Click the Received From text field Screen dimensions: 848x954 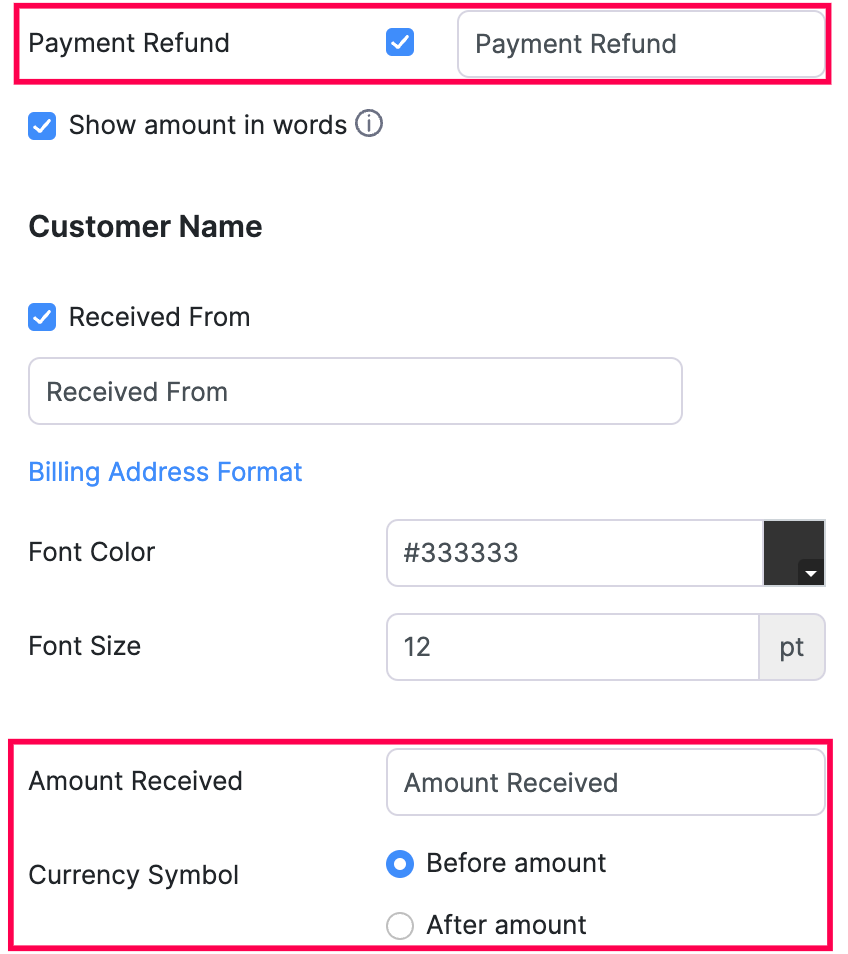(x=355, y=391)
